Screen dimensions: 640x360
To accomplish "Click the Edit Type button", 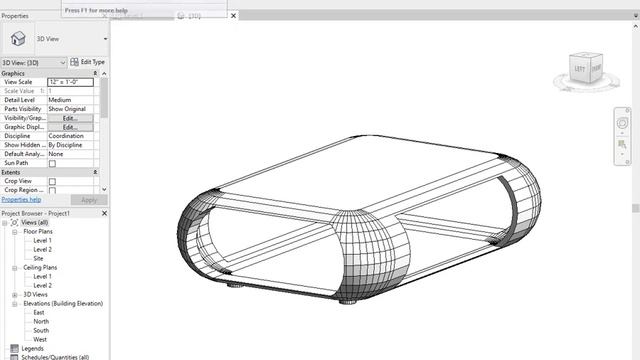I will (x=88, y=62).
